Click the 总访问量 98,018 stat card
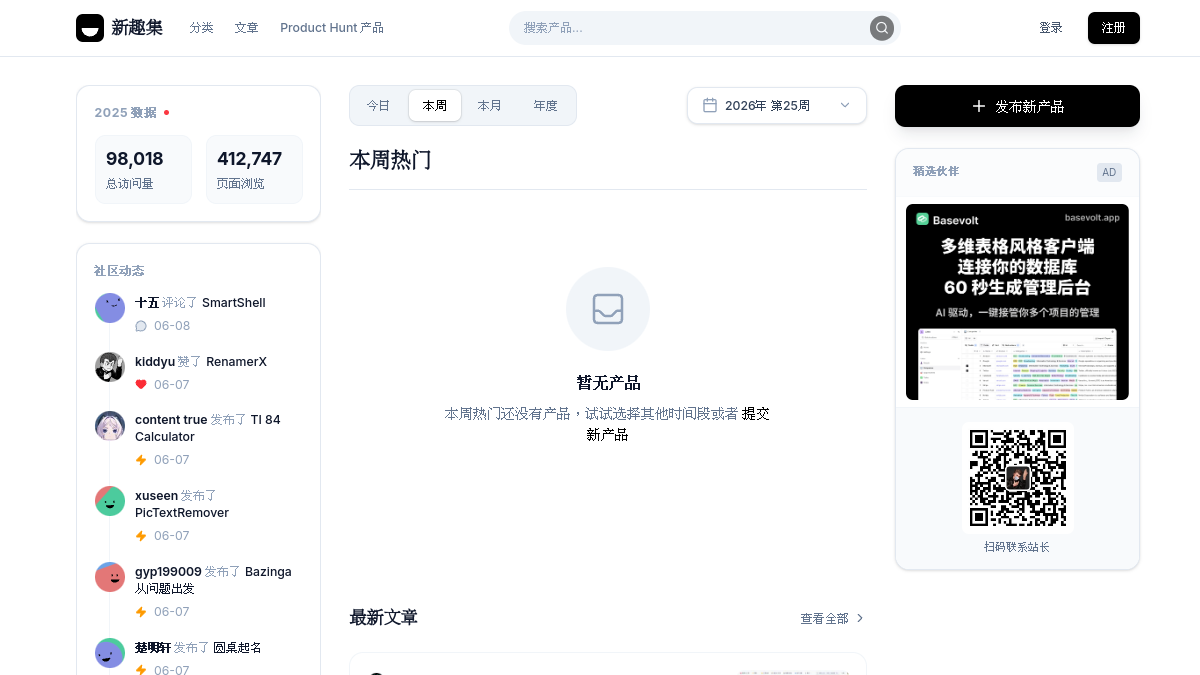Screen dimensions: 1200x675 point(143,169)
